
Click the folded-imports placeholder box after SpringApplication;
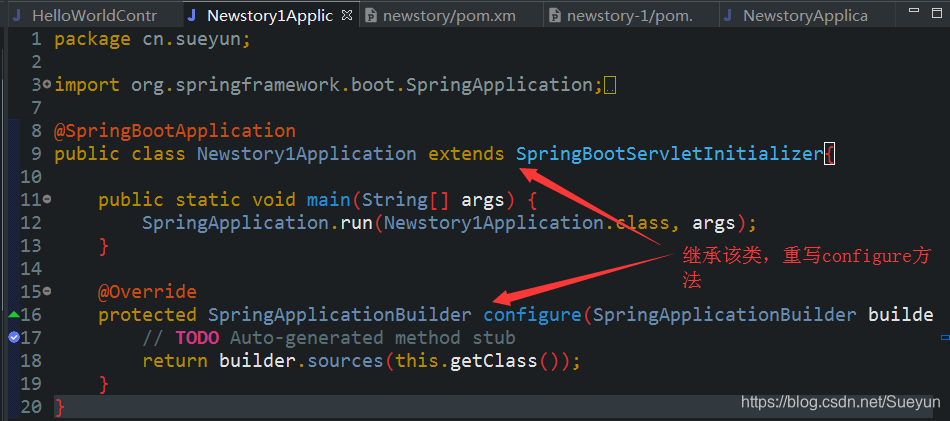[610, 86]
